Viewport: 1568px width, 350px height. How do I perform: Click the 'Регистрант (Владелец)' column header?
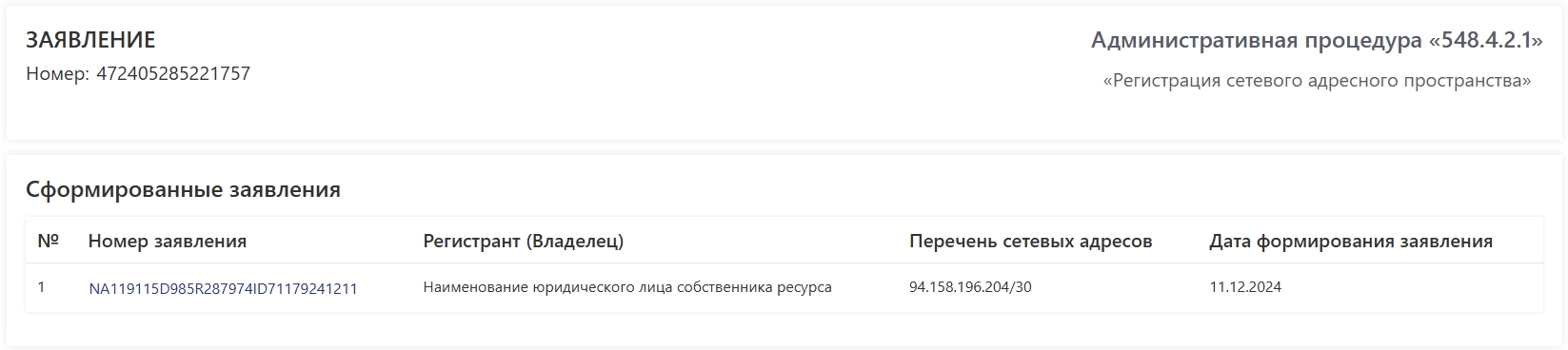[x=524, y=242]
